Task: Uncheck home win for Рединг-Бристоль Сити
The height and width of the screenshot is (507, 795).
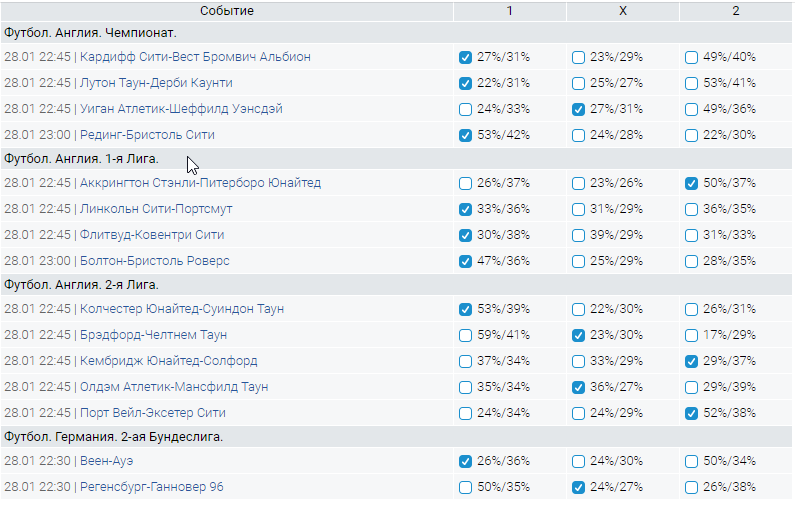Action: pyautogui.click(x=465, y=135)
